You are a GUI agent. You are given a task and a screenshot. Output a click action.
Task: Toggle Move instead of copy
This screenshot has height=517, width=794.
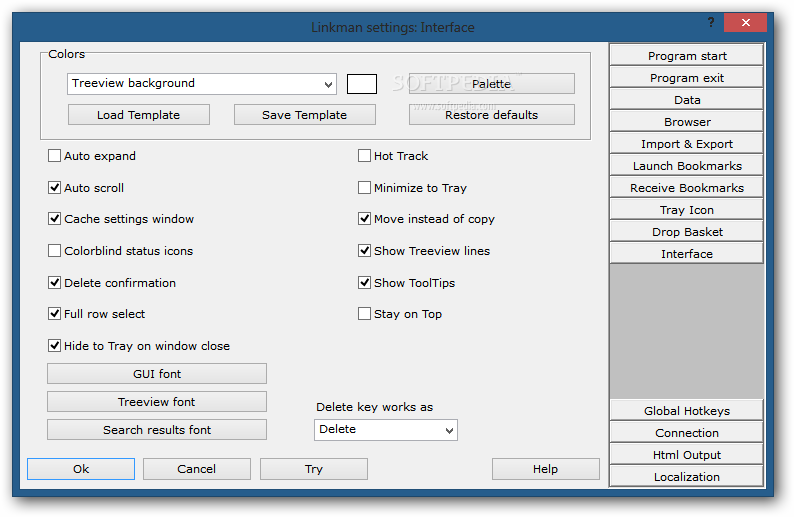point(364,219)
